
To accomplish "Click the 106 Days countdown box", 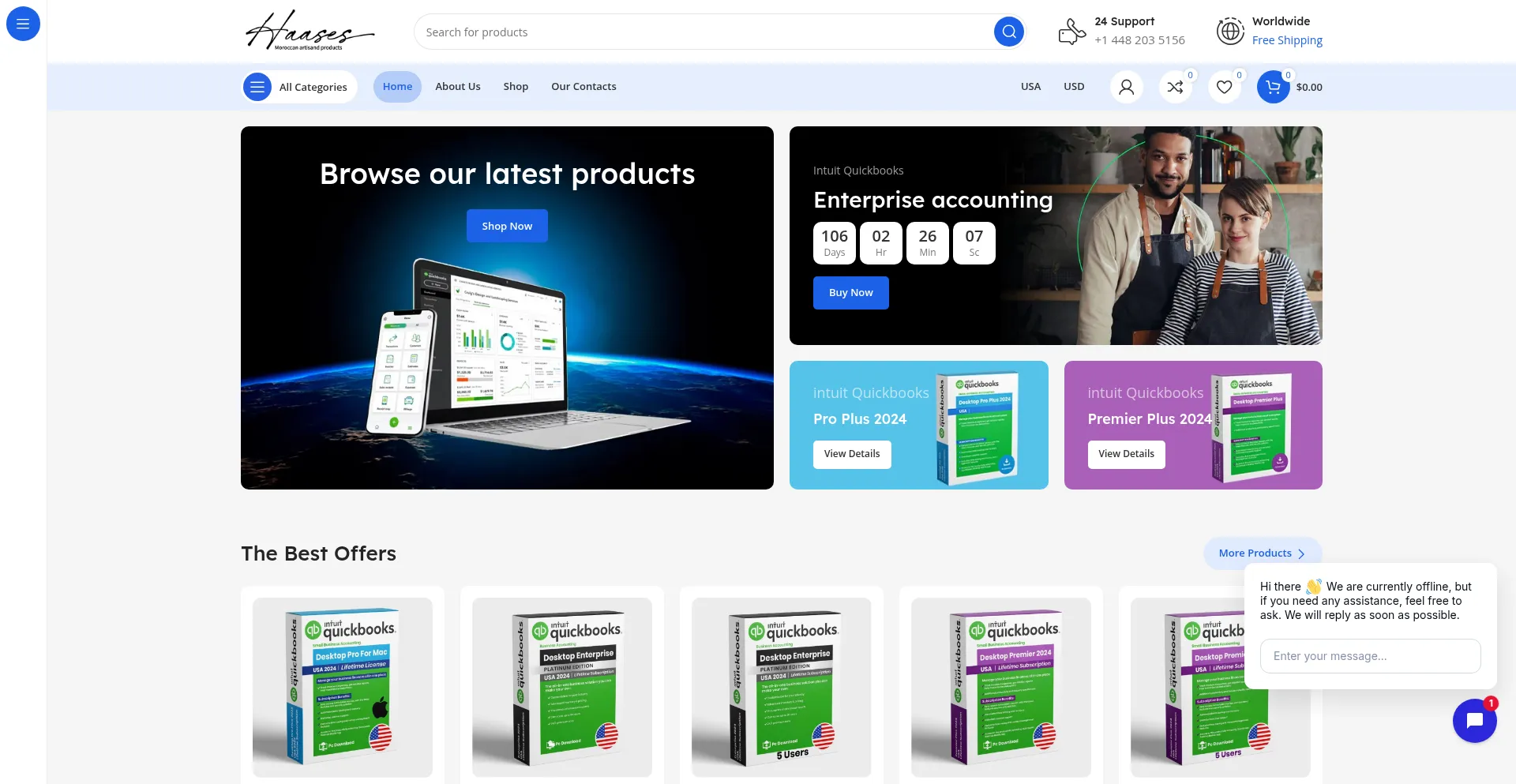I will tap(834, 243).
